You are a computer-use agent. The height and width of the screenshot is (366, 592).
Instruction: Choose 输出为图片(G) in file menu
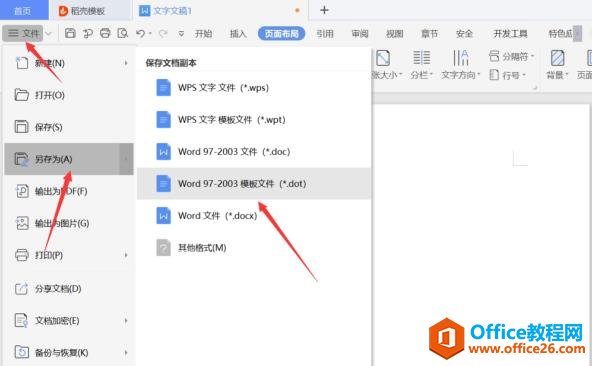pos(69,223)
